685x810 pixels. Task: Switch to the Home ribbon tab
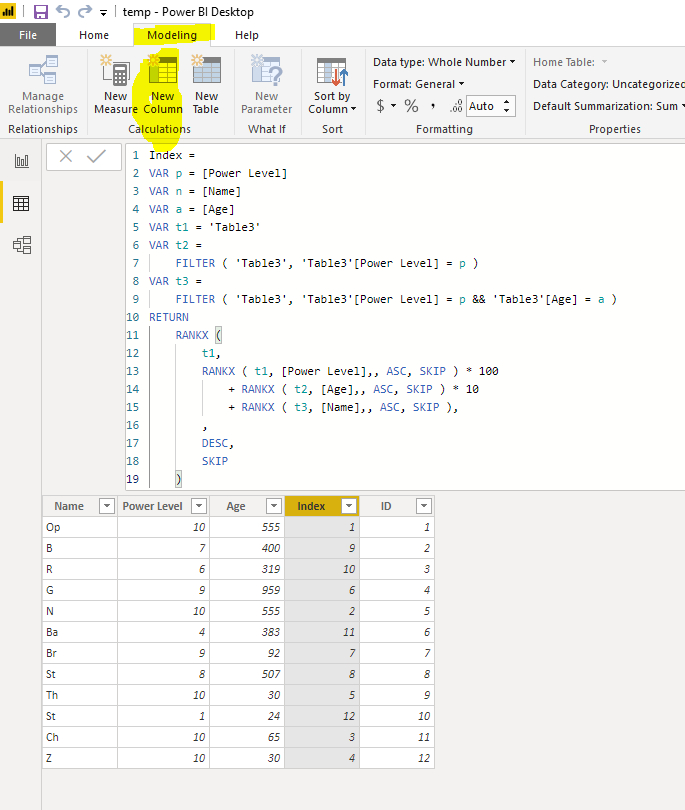(x=94, y=35)
